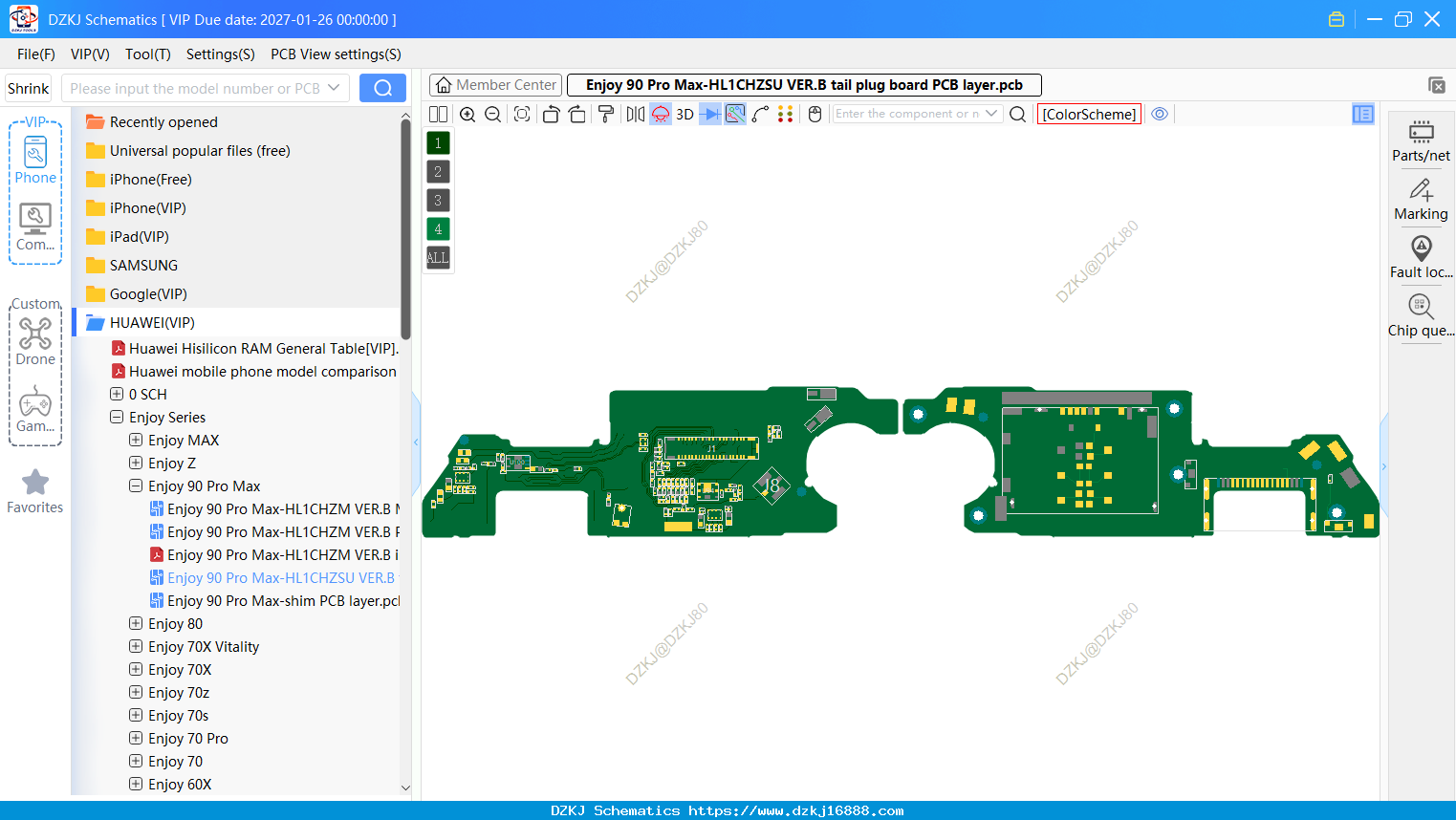Open the File(F) menu

[x=36, y=54]
